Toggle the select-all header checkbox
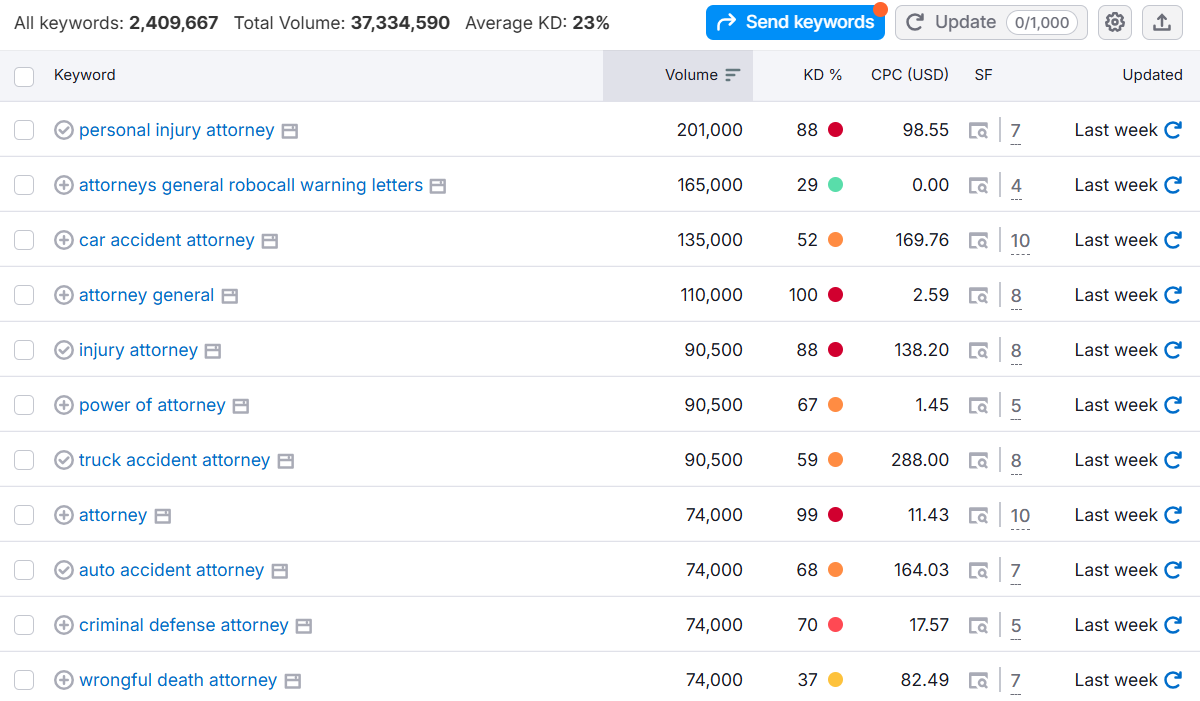 pos(24,76)
